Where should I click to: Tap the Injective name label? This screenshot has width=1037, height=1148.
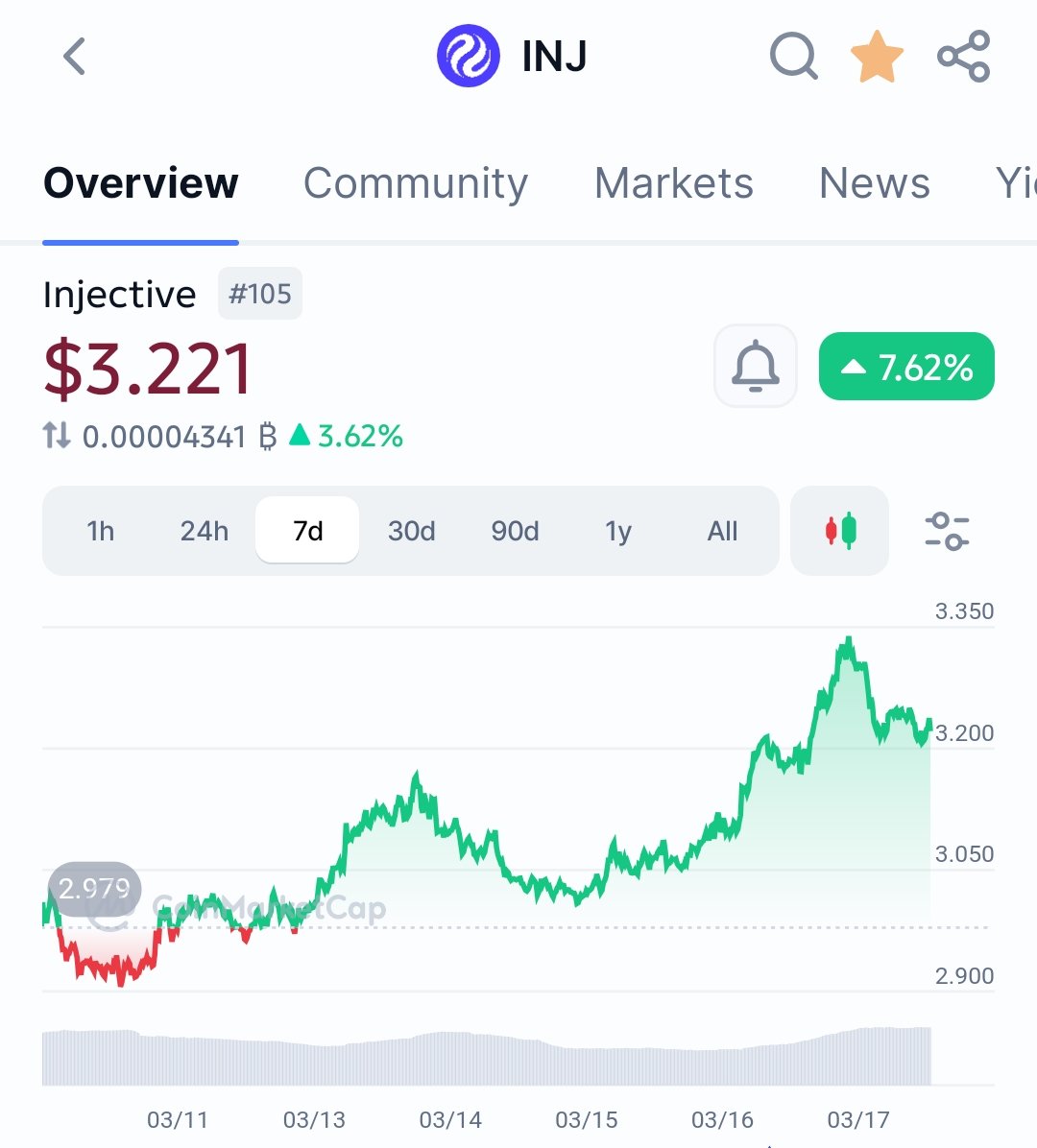[119, 295]
